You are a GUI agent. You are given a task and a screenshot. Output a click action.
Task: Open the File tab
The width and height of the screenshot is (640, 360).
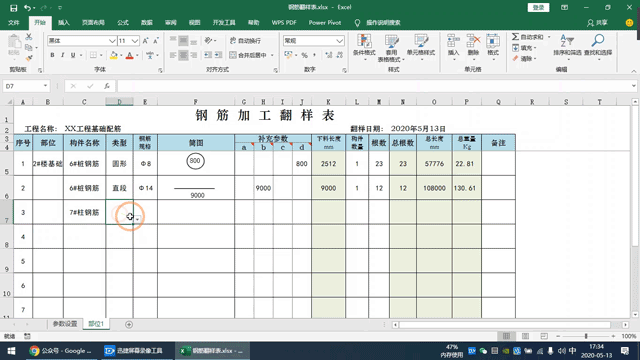click(x=13, y=23)
